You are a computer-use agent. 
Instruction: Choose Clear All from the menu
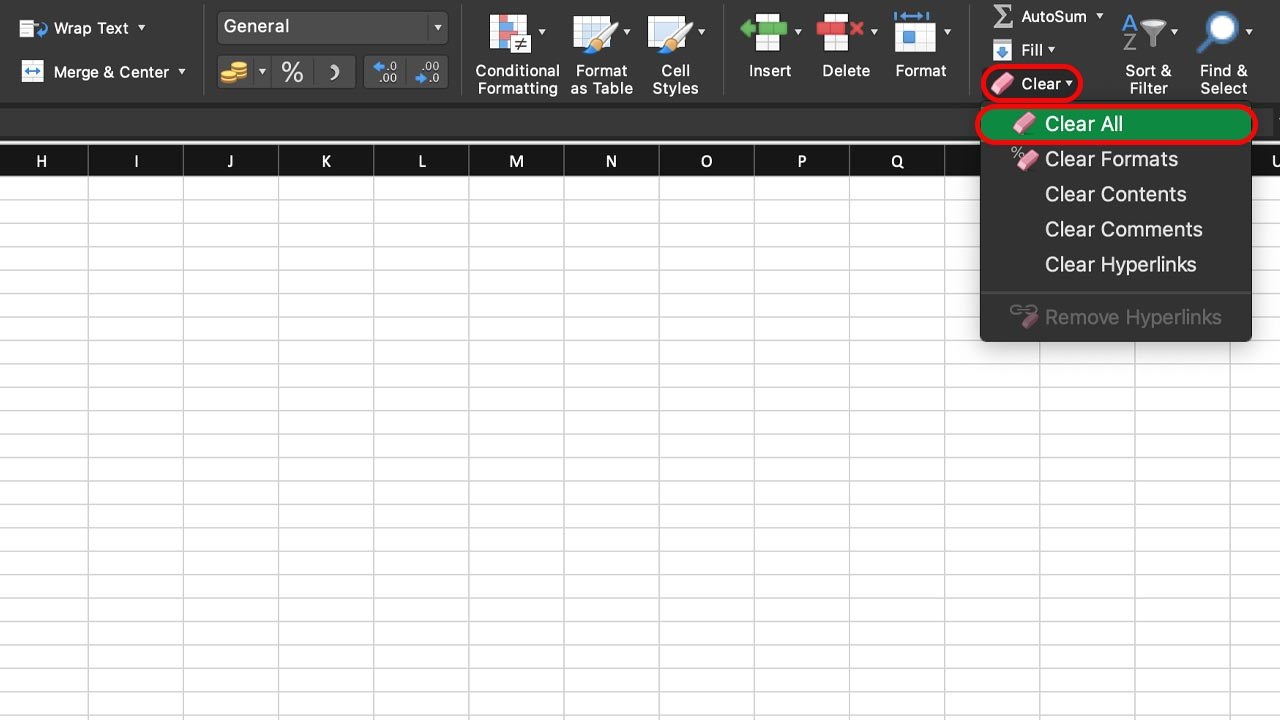click(x=1116, y=124)
